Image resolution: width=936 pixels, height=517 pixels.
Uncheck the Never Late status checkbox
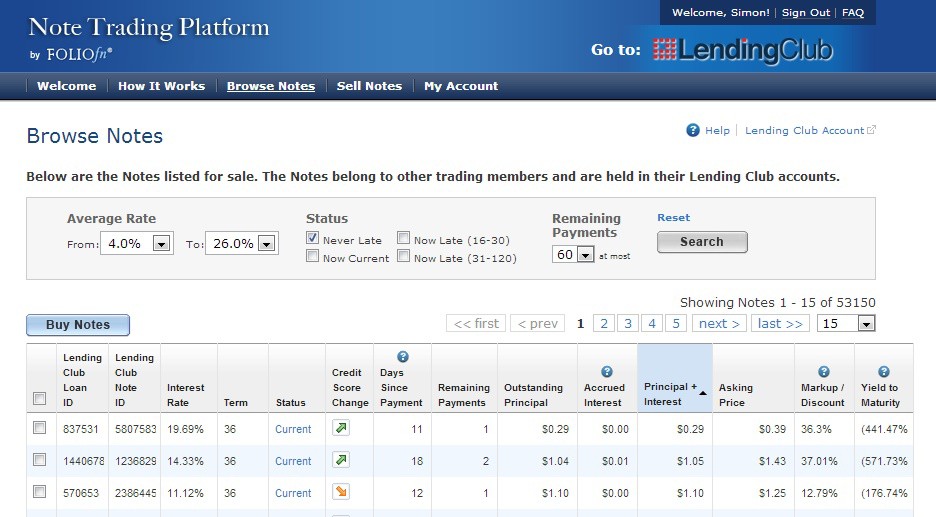313,239
